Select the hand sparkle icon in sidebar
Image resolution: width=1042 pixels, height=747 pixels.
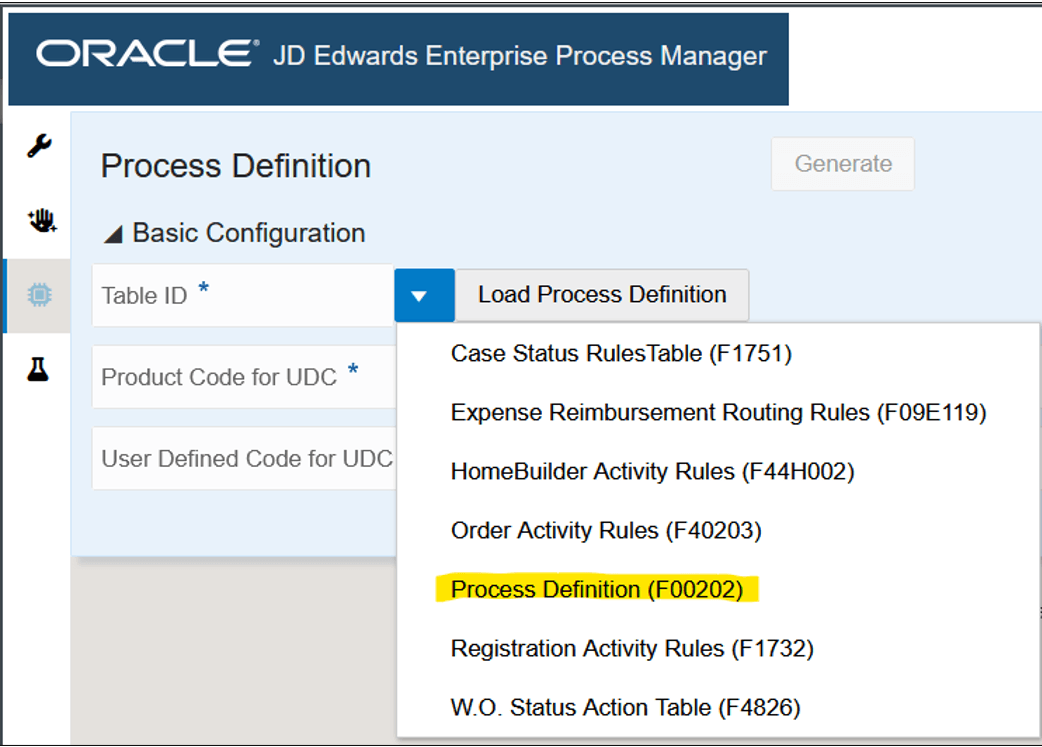[x=41, y=220]
